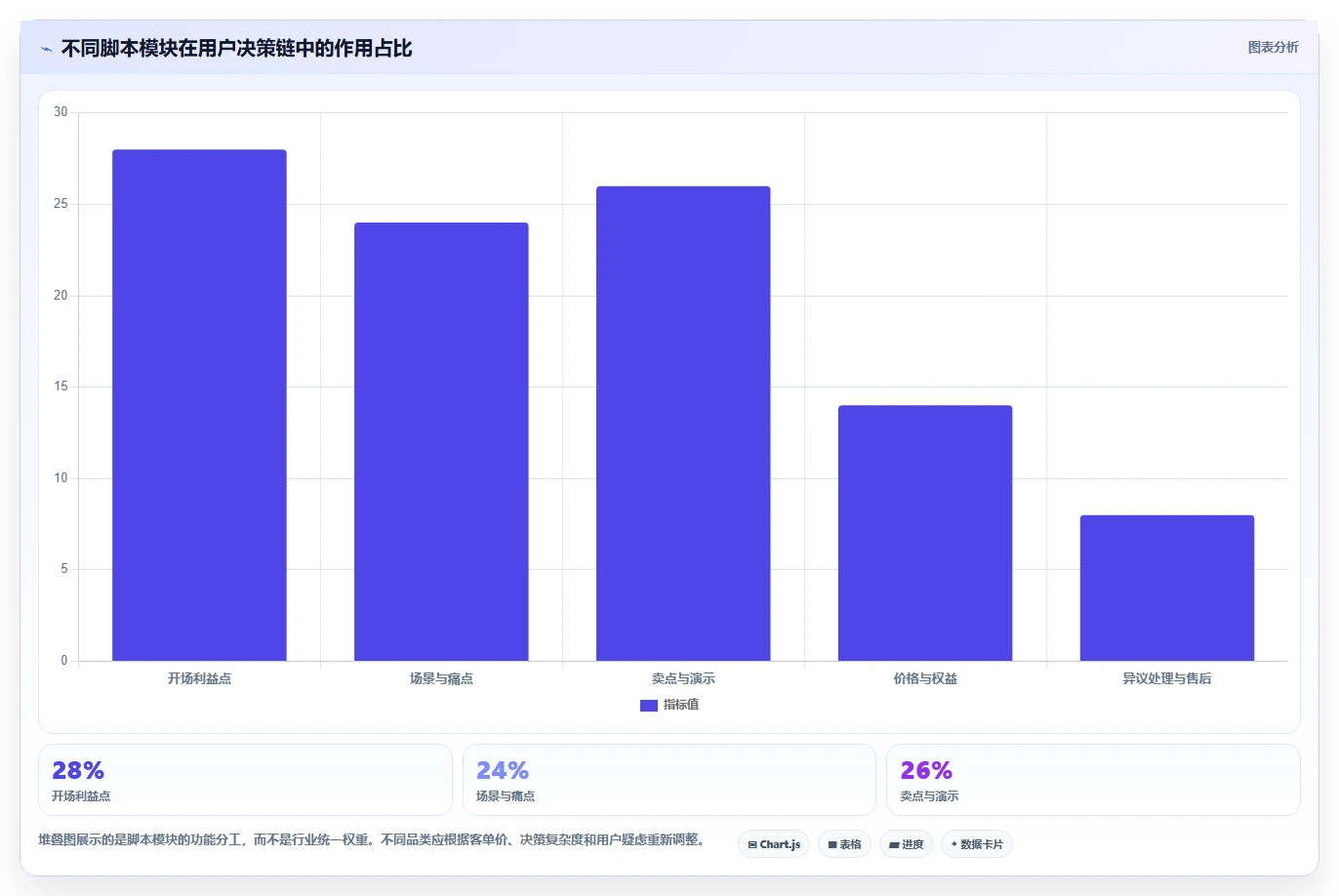
Task: Click the icon inside the Chart.js chip
Action: 752,845
